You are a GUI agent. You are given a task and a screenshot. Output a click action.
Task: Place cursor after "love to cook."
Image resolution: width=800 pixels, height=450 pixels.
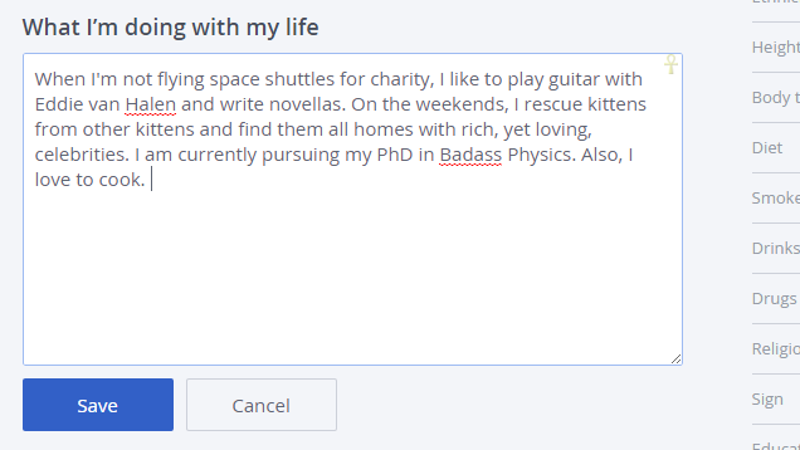pos(151,180)
